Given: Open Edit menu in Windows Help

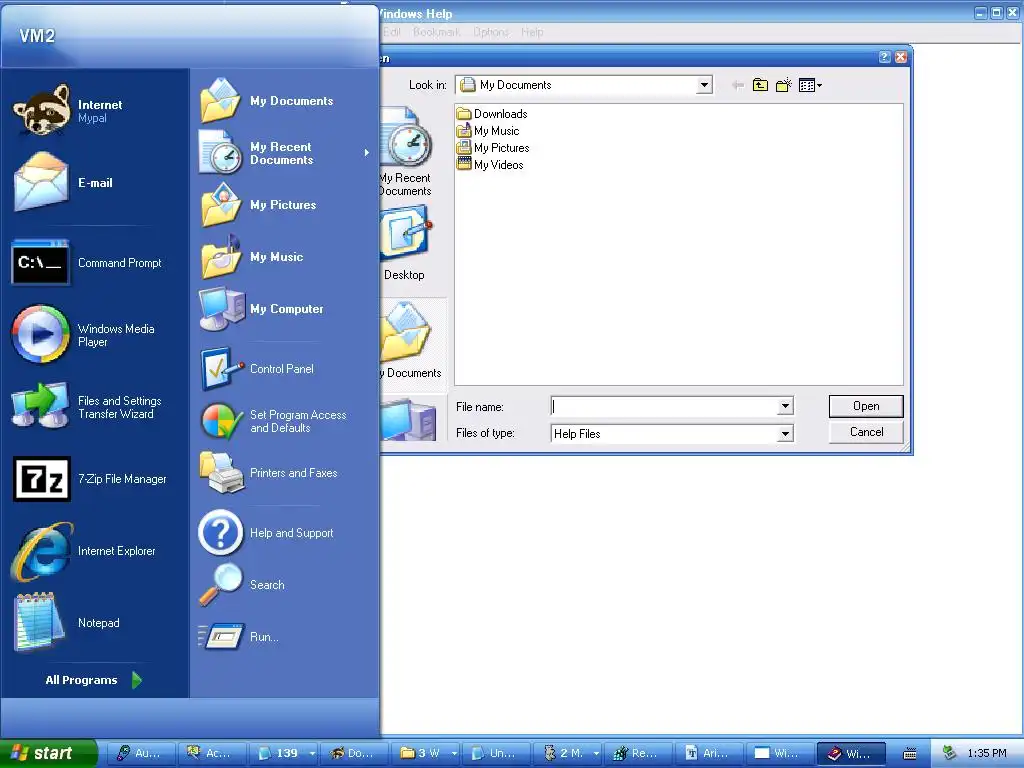Looking at the screenshot, I should (391, 32).
